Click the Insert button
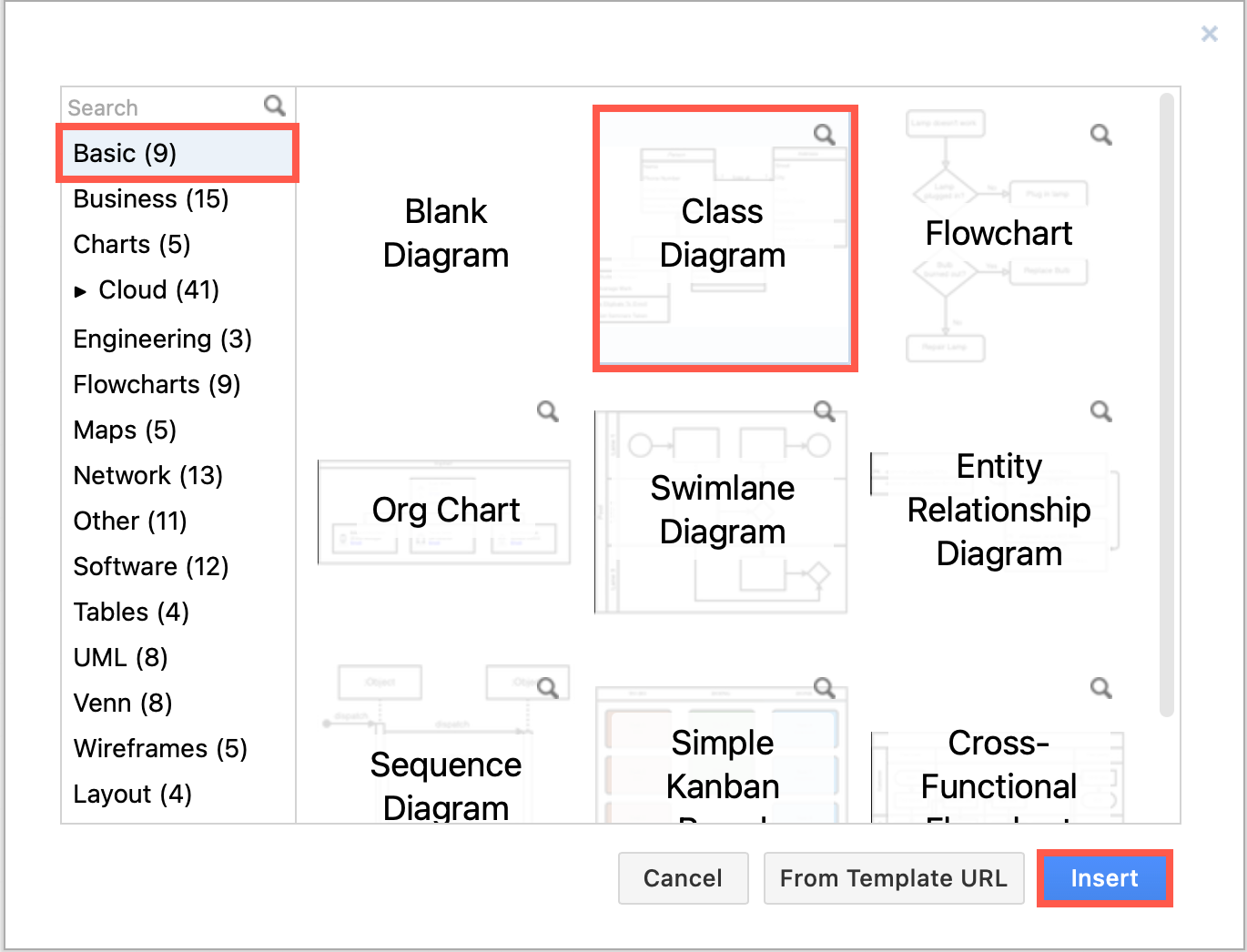The image size is (1247, 952). pyautogui.click(x=1104, y=878)
